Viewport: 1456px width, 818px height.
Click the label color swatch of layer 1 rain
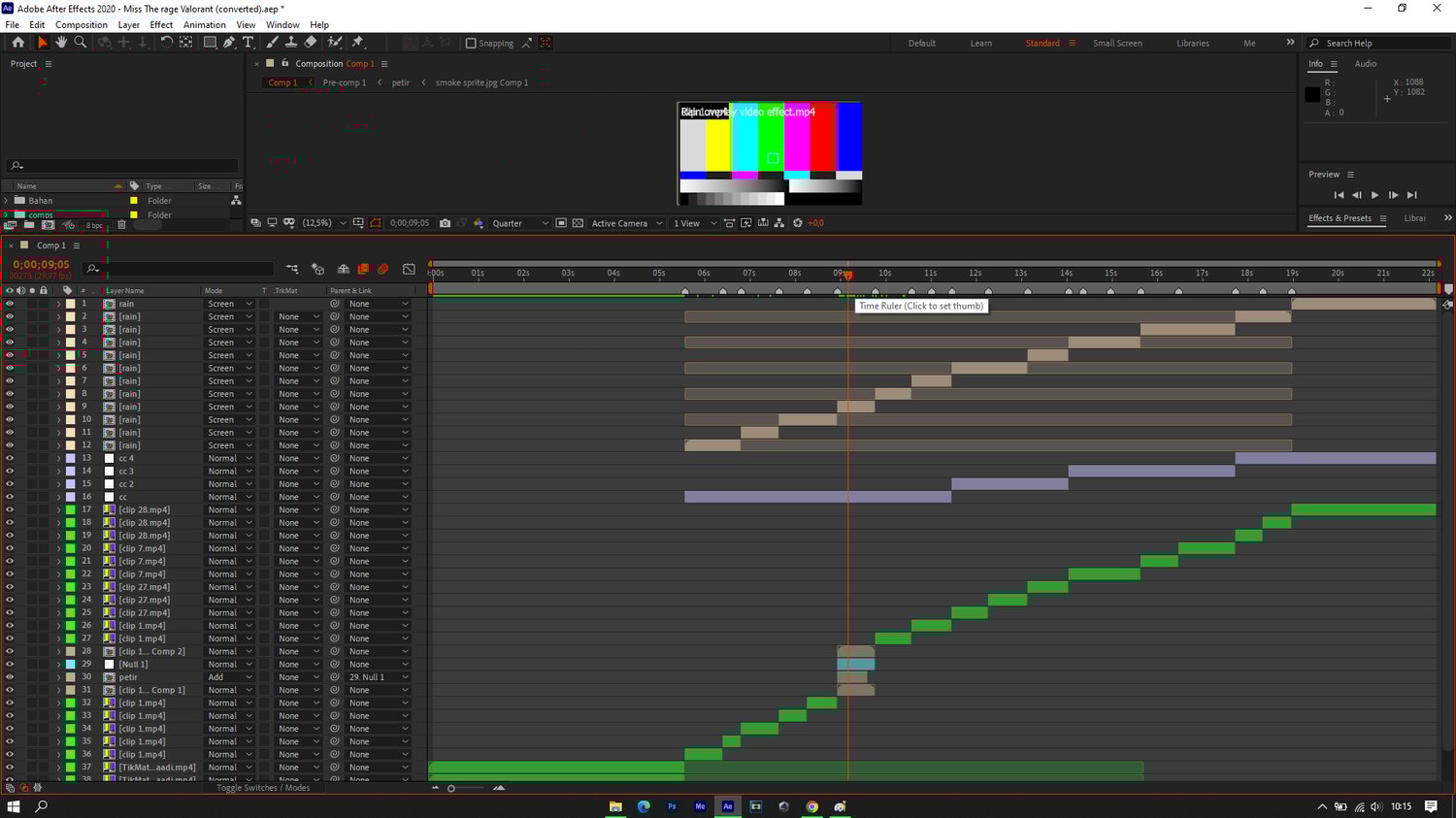[x=70, y=304]
